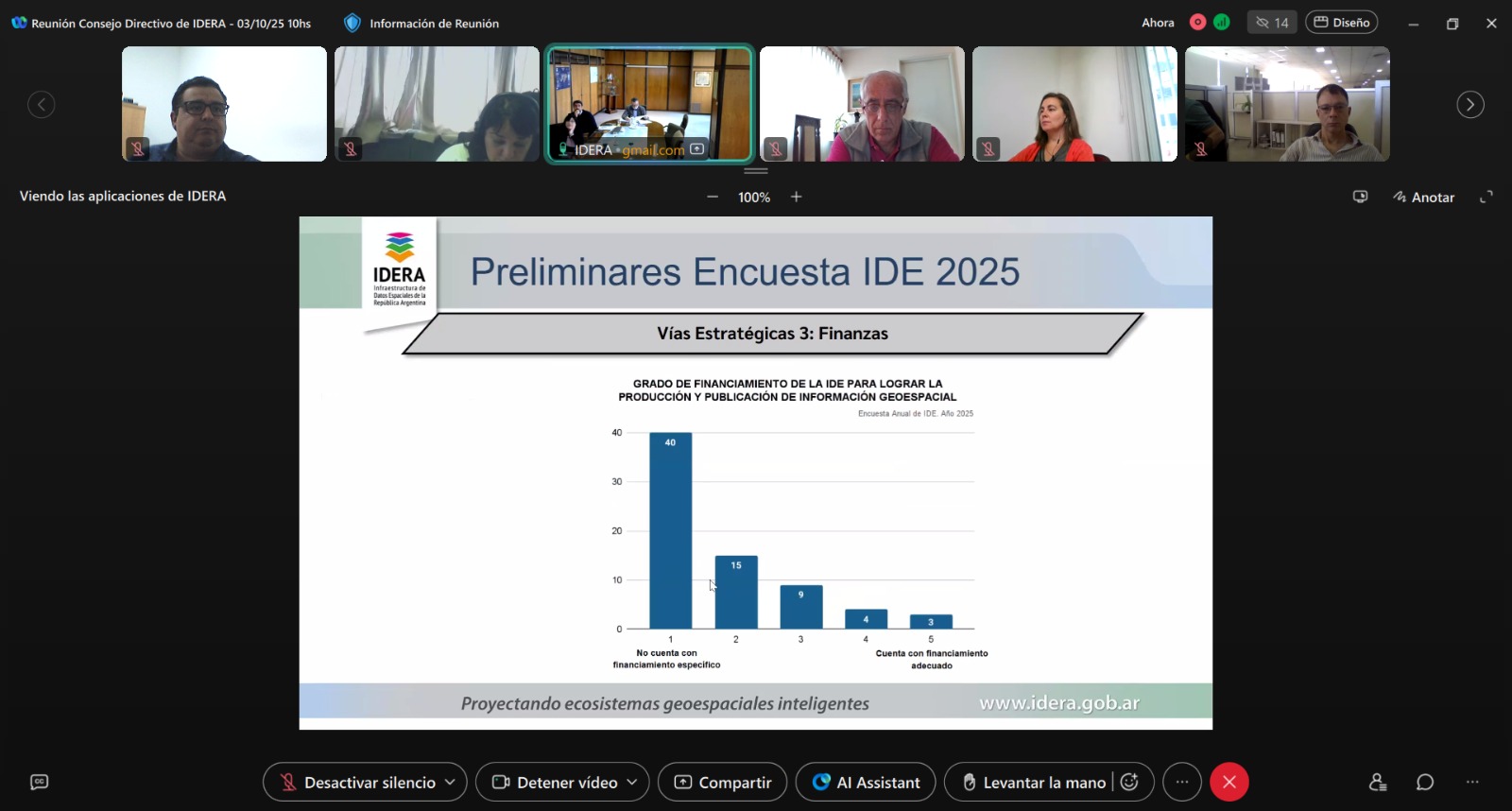Open the participants panel icon
Viewport: 1512px width, 811px height.
[x=1378, y=782]
